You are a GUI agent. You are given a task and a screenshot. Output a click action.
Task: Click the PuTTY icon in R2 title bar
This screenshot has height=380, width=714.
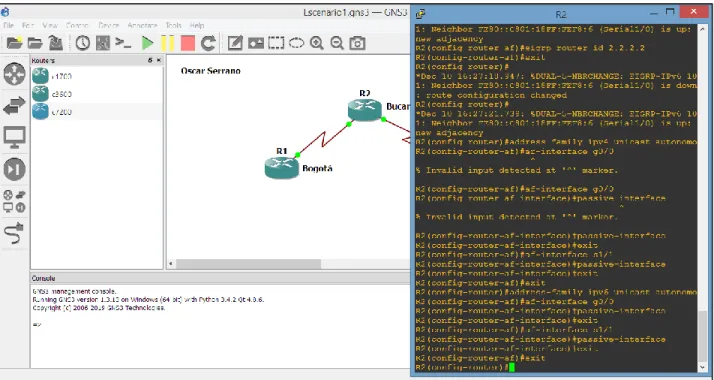point(420,14)
